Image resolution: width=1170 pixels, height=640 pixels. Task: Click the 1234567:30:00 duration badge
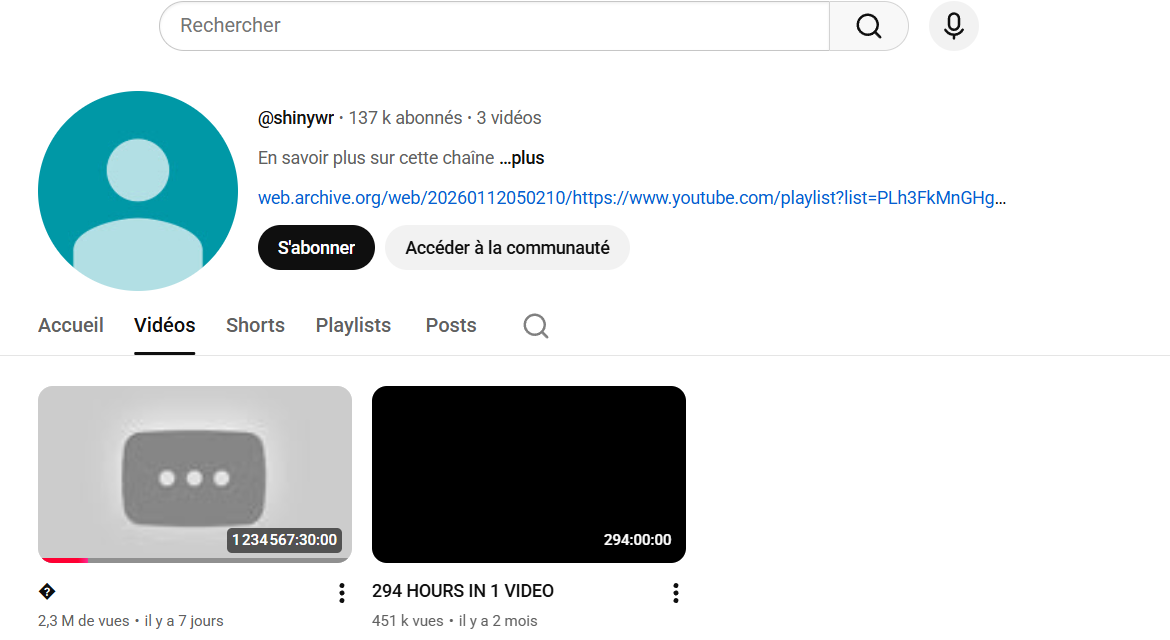coord(284,539)
